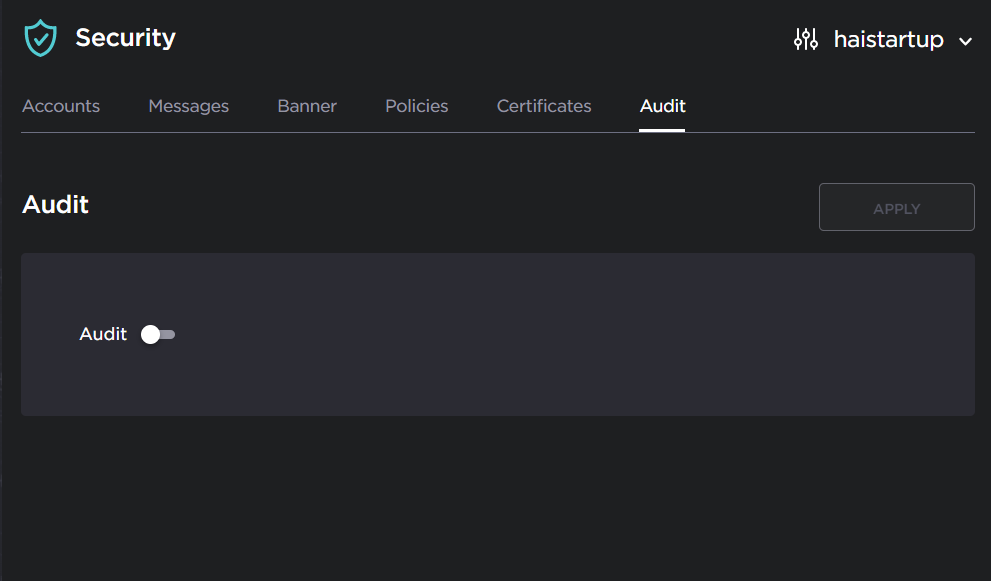Open the haistartup device name menu
The image size is (991, 581).
click(x=888, y=40)
